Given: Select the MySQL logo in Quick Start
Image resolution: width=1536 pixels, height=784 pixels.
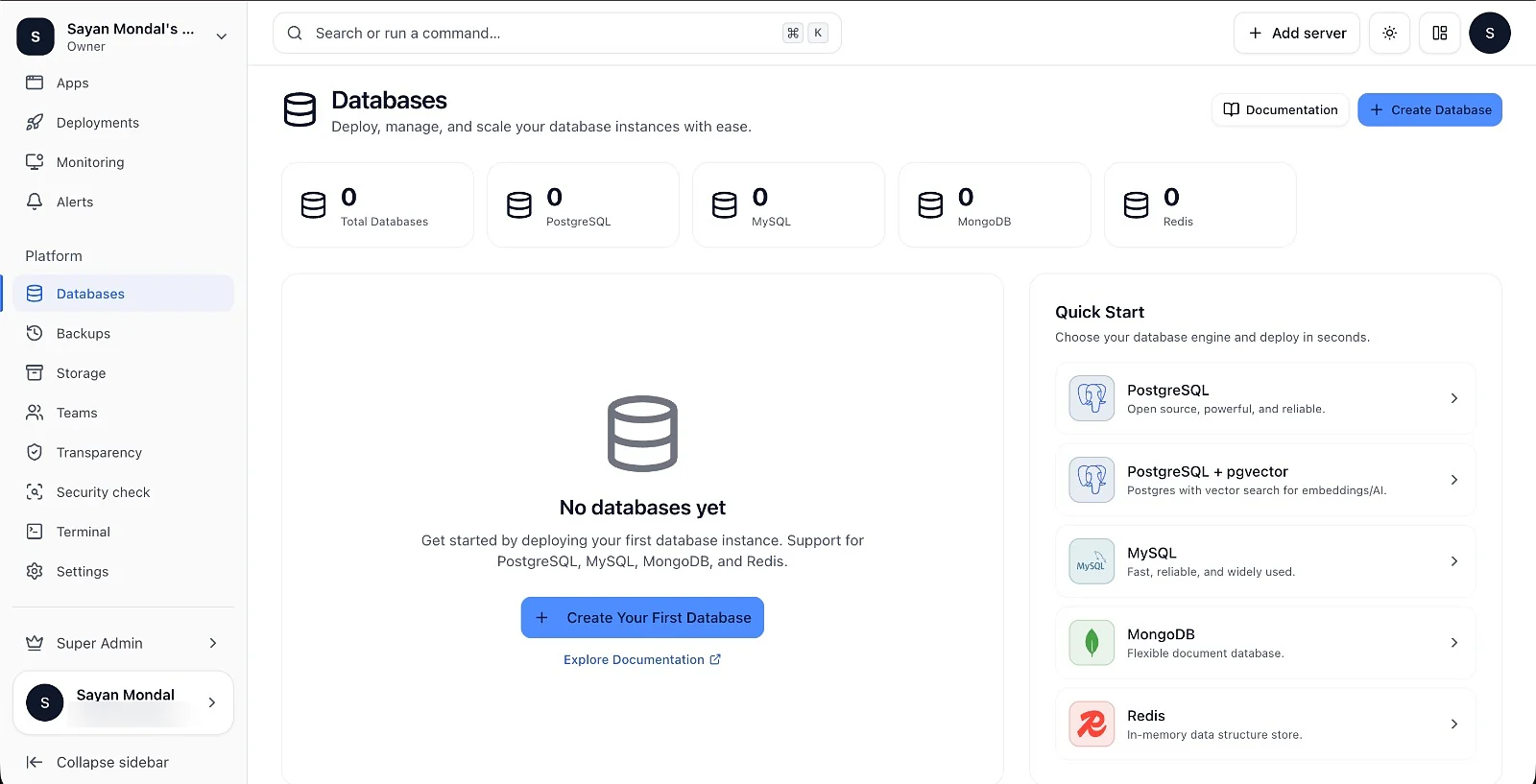Looking at the screenshot, I should click(1092, 561).
